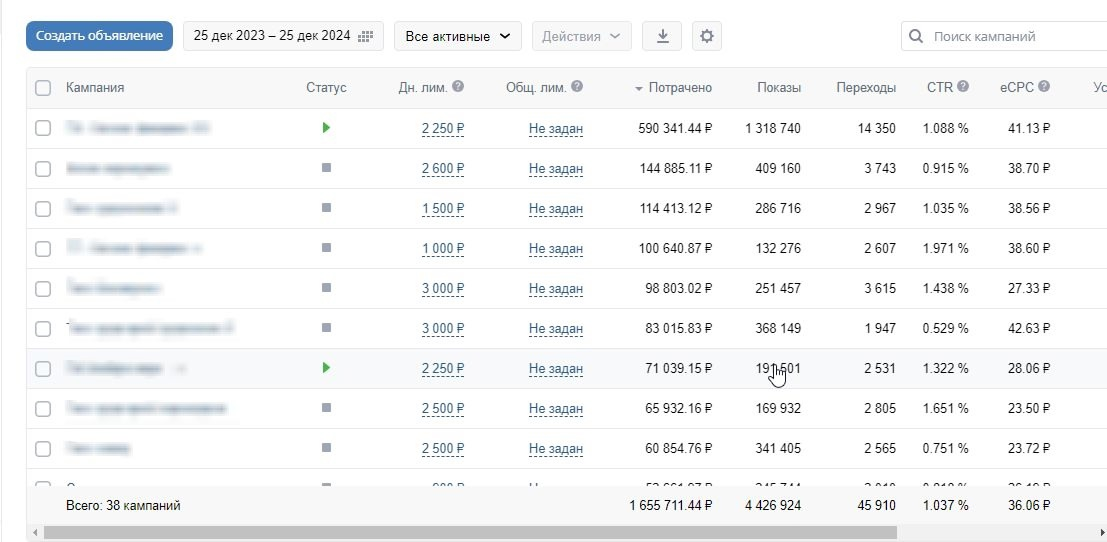Viewport: 1107px width, 542px height.
Task: Toggle the select-all checkbox in table header
Action: (x=43, y=88)
